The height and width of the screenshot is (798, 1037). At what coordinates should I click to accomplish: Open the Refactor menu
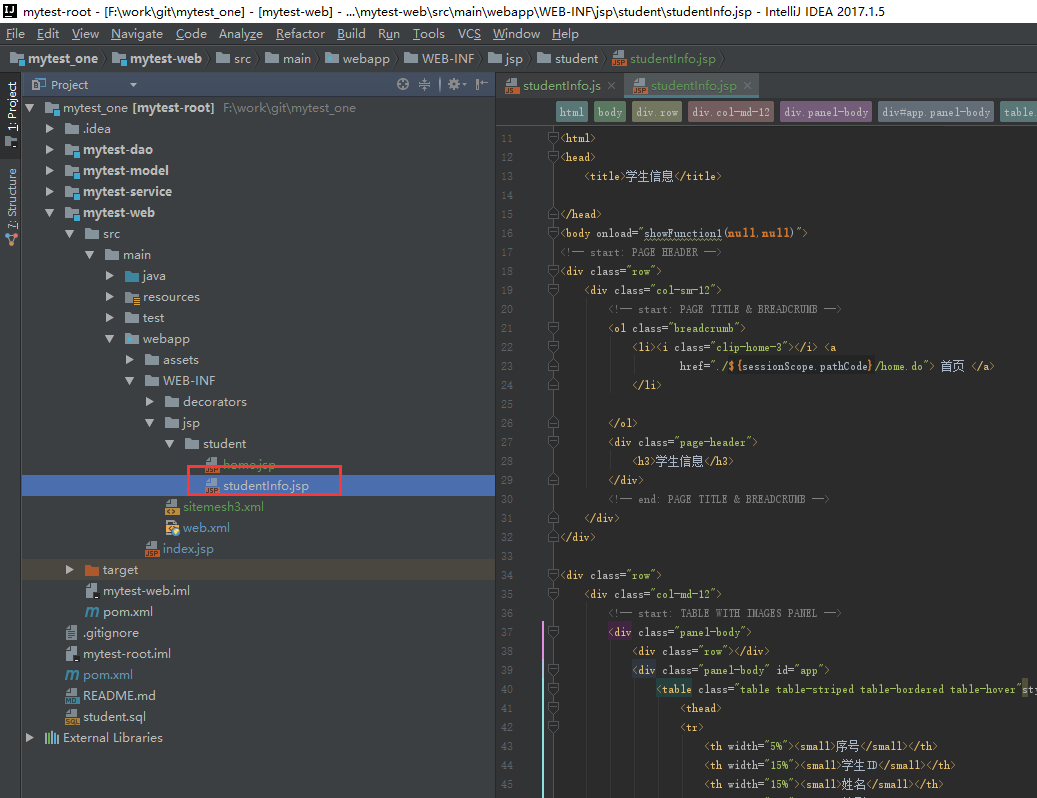tap(299, 33)
